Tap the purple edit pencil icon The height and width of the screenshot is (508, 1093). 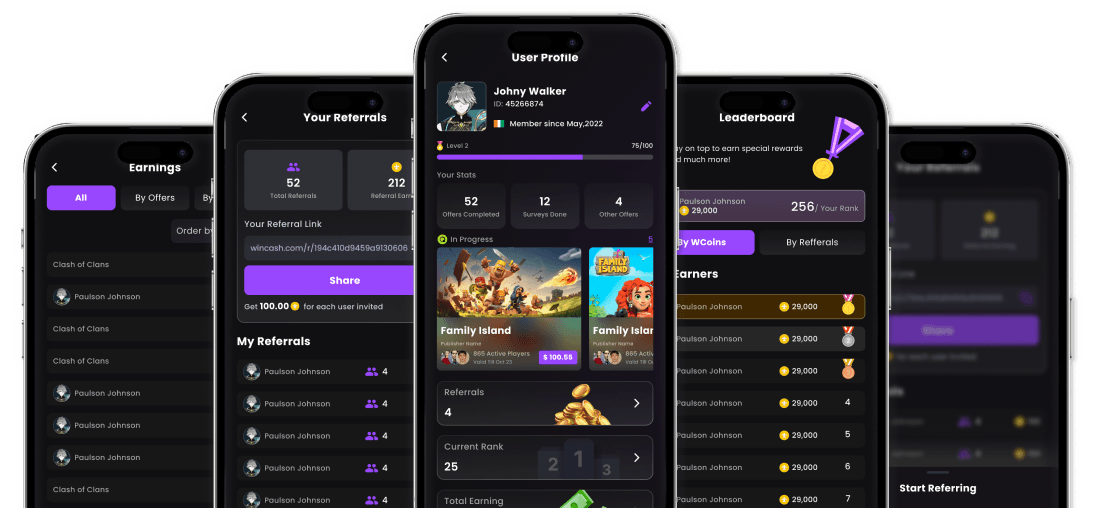click(646, 107)
